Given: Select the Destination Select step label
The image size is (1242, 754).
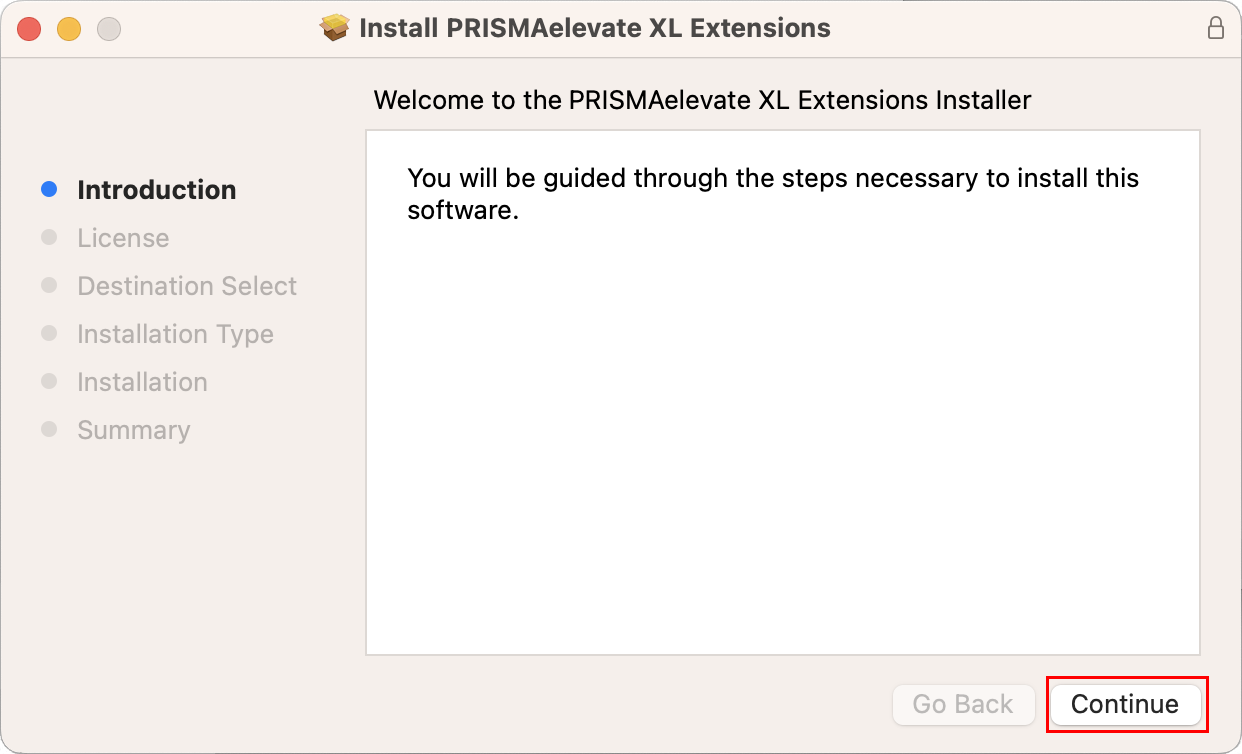Looking at the screenshot, I should point(187,286).
